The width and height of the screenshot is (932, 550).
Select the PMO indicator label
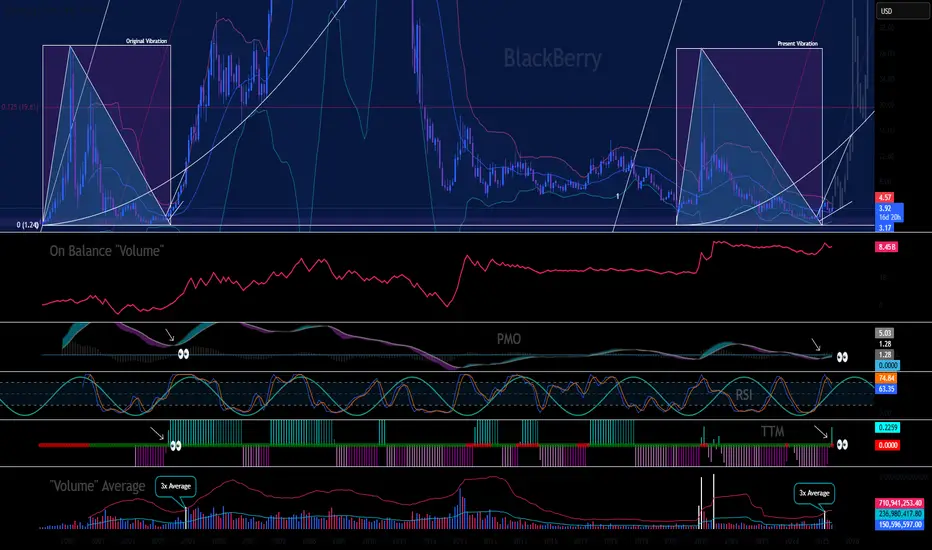pos(509,340)
